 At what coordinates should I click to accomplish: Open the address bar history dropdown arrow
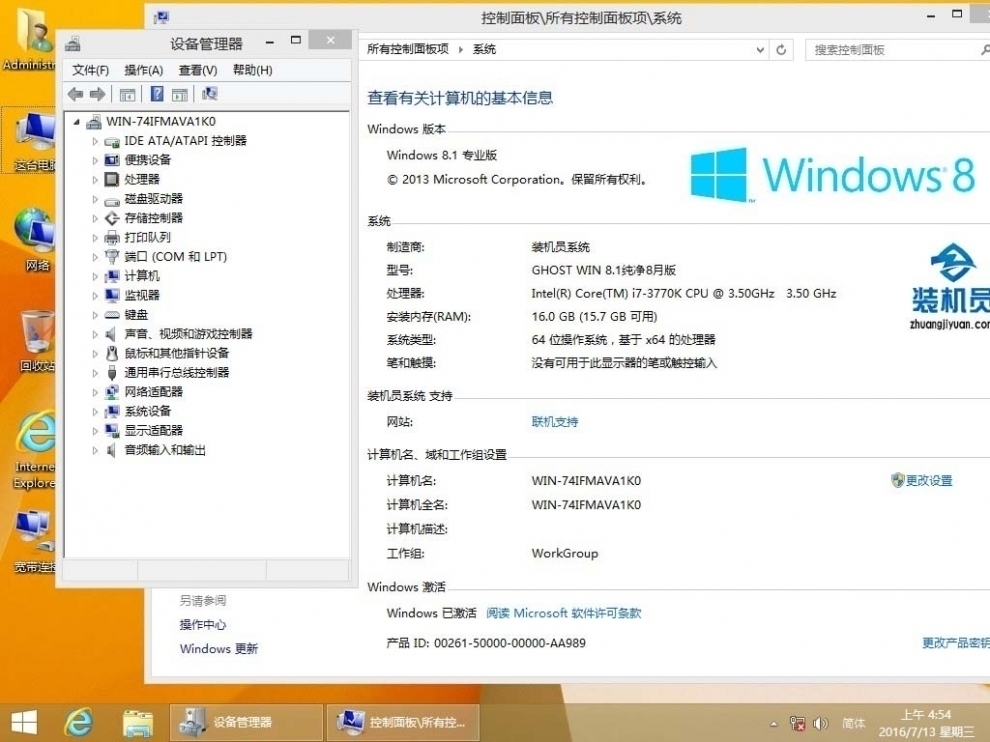(x=759, y=50)
